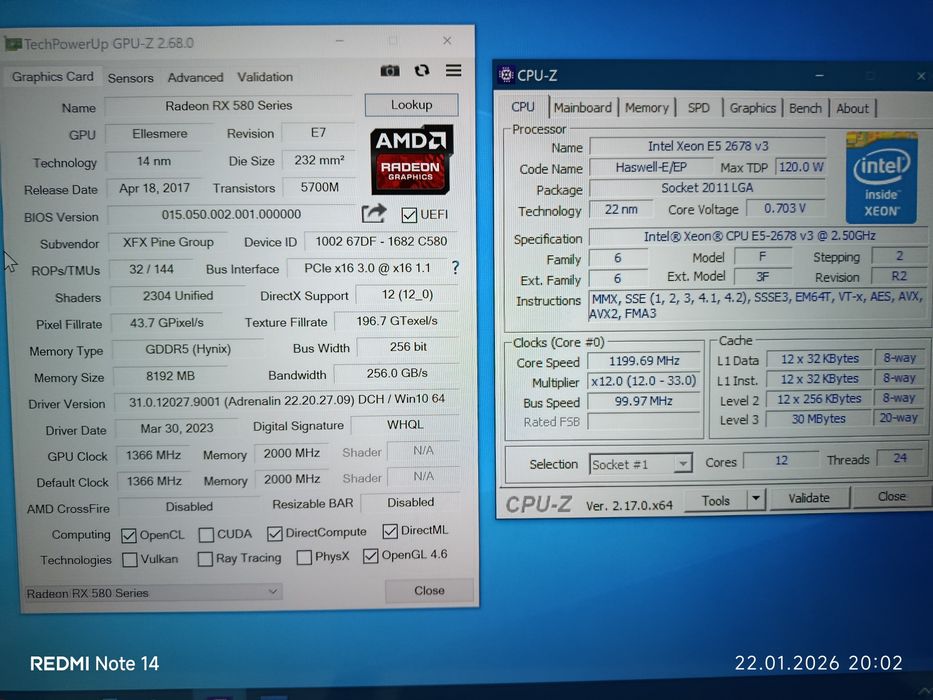Viewport: 933px width, 700px height.
Task: Switch to the GPU-Z Graphics Card tab
Action: (x=52, y=77)
